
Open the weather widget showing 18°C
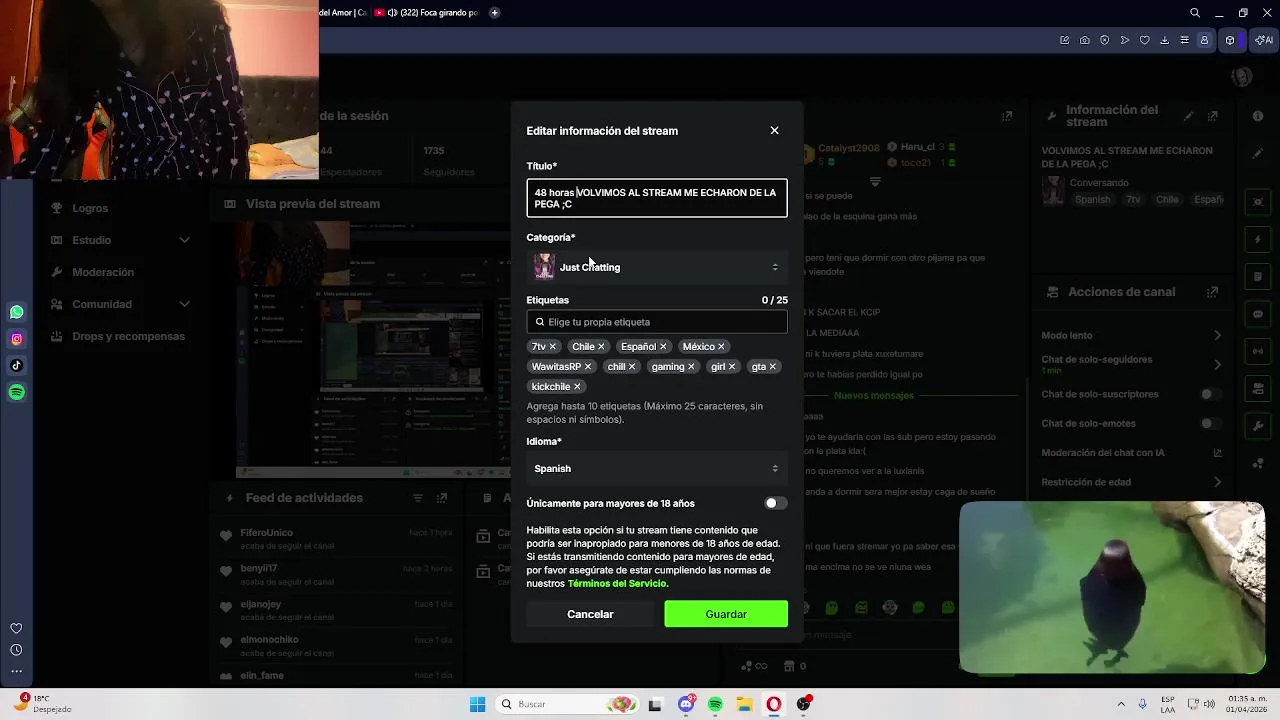click(45, 704)
